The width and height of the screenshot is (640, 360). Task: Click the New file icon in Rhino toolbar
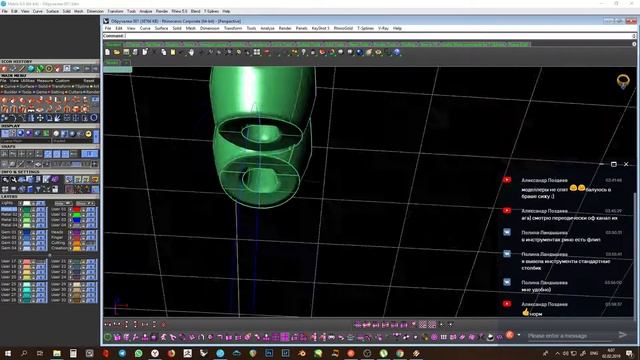[107, 52]
